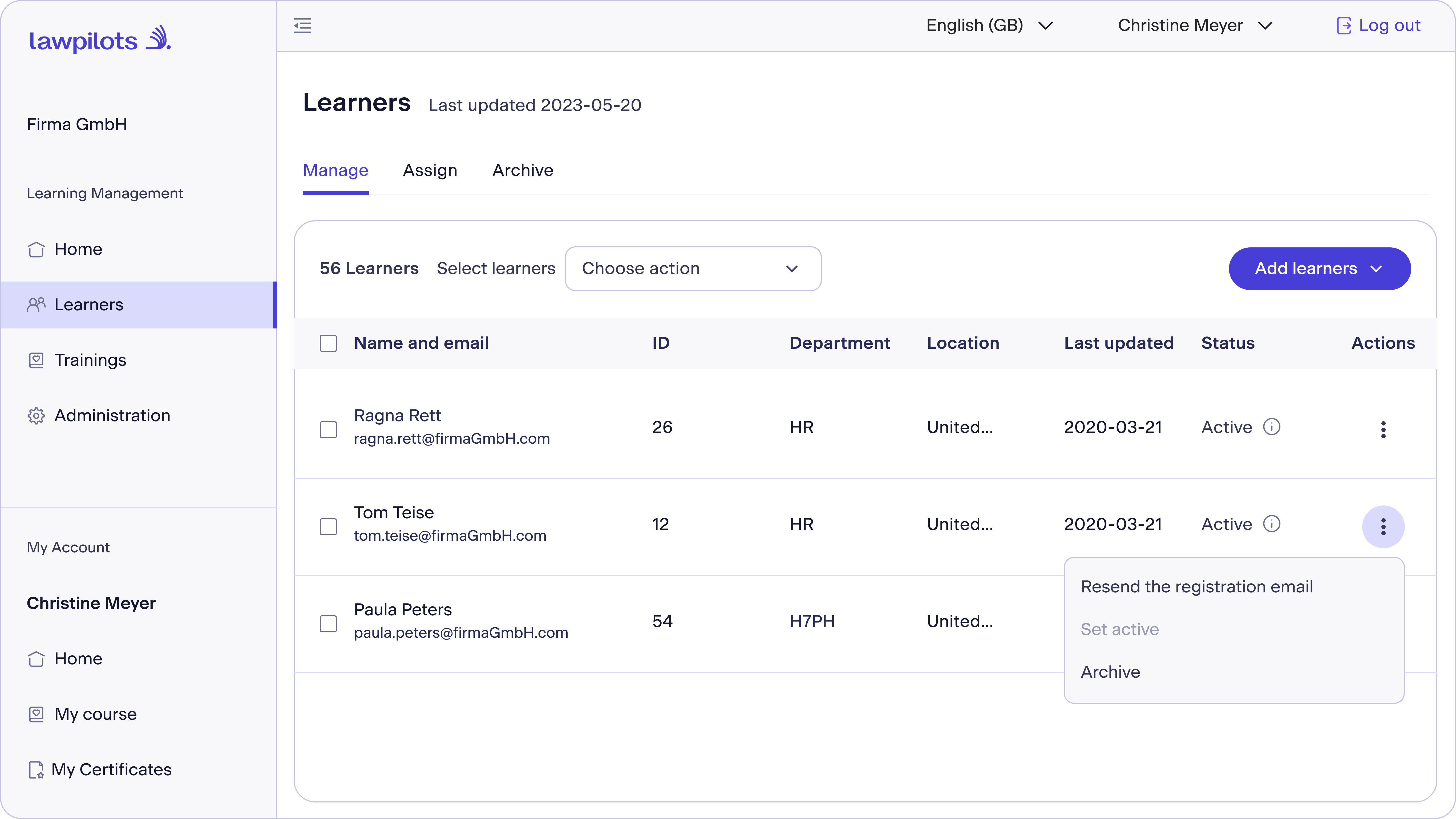Viewport: 1456px width, 819px height.
Task: Collapse the sidebar with the menu icon
Action: [x=302, y=25]
